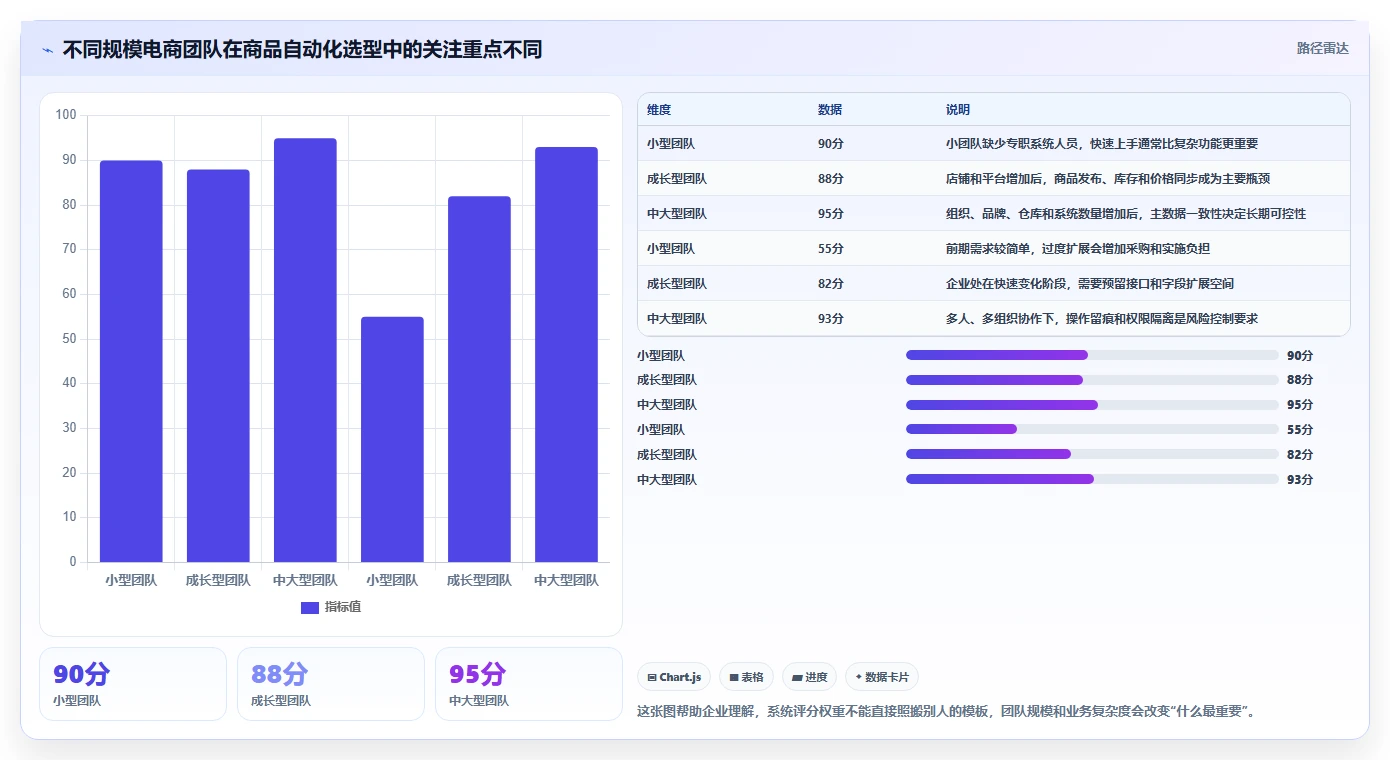Click the 路径雷达 label in the header

[x=1322, y=48]
